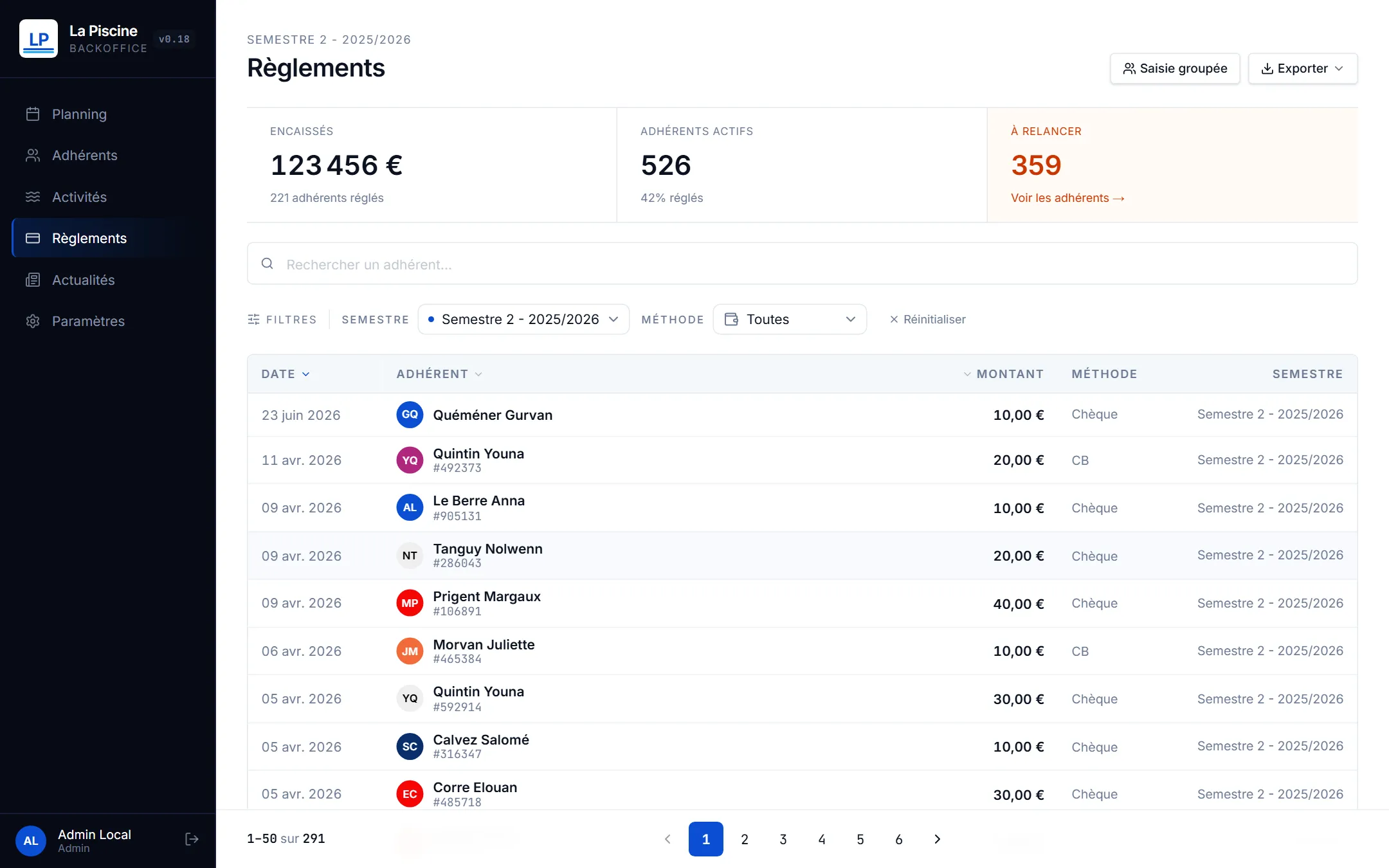This screenshot has width=1389, height=868.
Task: Focus the Rechercher un adhérent search field
Action: pyautogui.click(x=802, y=264)
